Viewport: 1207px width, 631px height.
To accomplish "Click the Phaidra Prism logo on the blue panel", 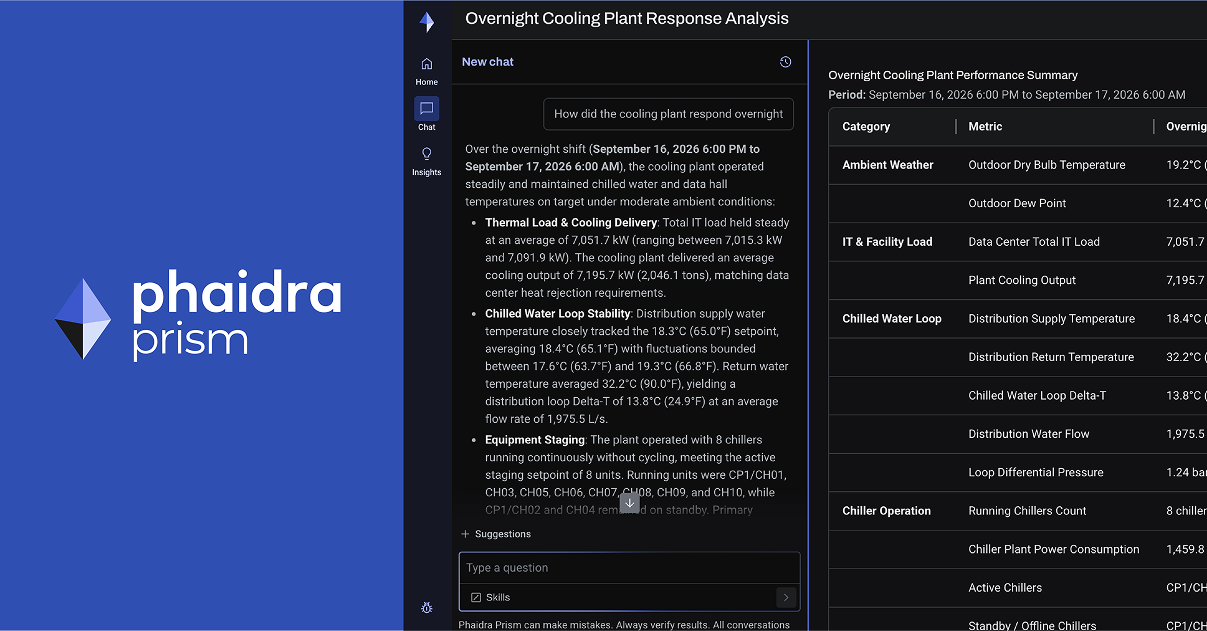I will pos(198,317).
